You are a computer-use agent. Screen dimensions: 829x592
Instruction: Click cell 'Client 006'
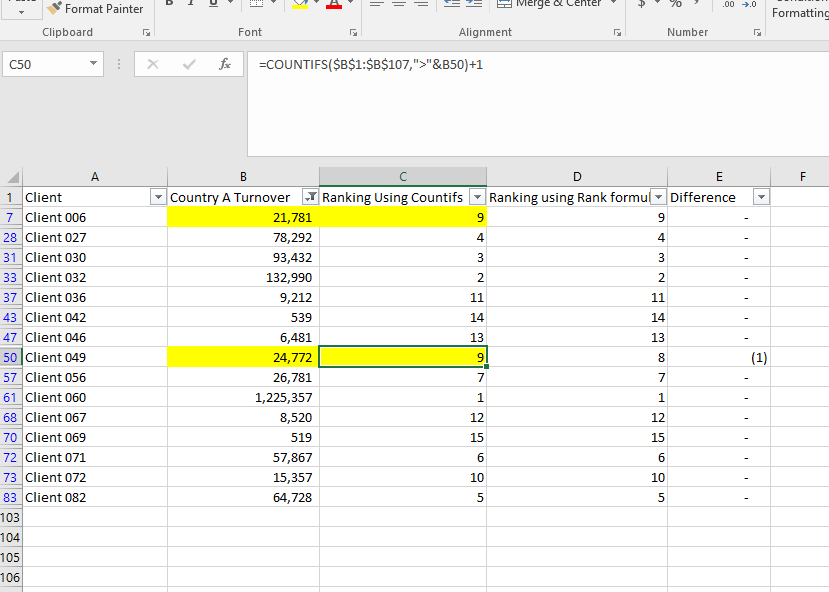pyautogui.click(x=95, y=218)
